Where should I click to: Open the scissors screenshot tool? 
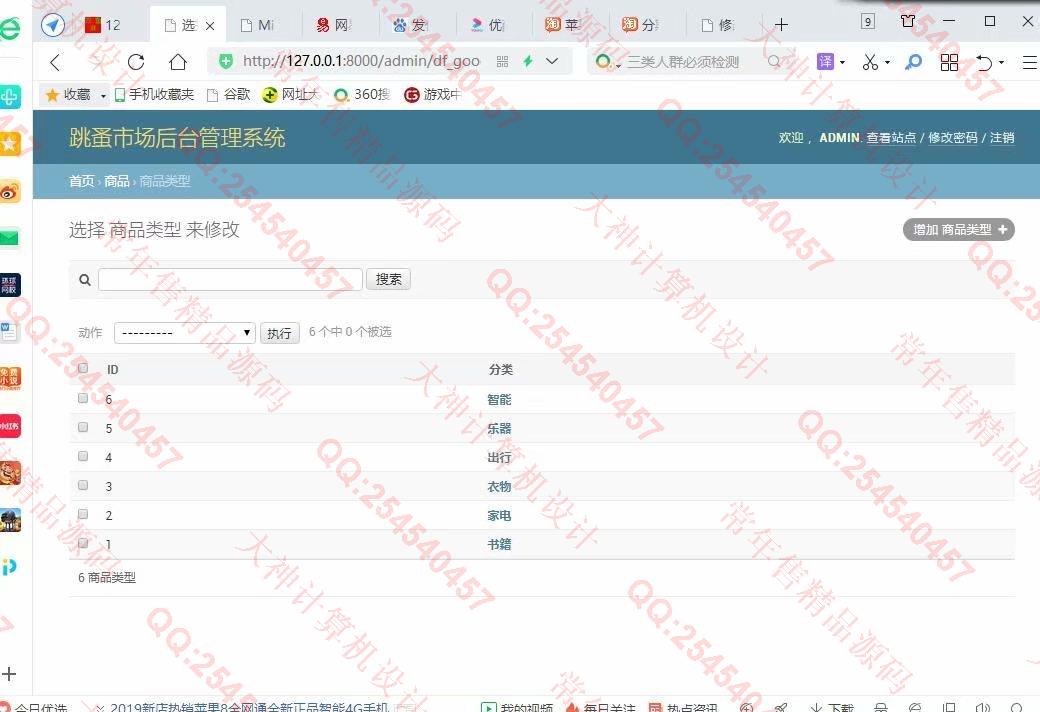(x=870, y=62)
